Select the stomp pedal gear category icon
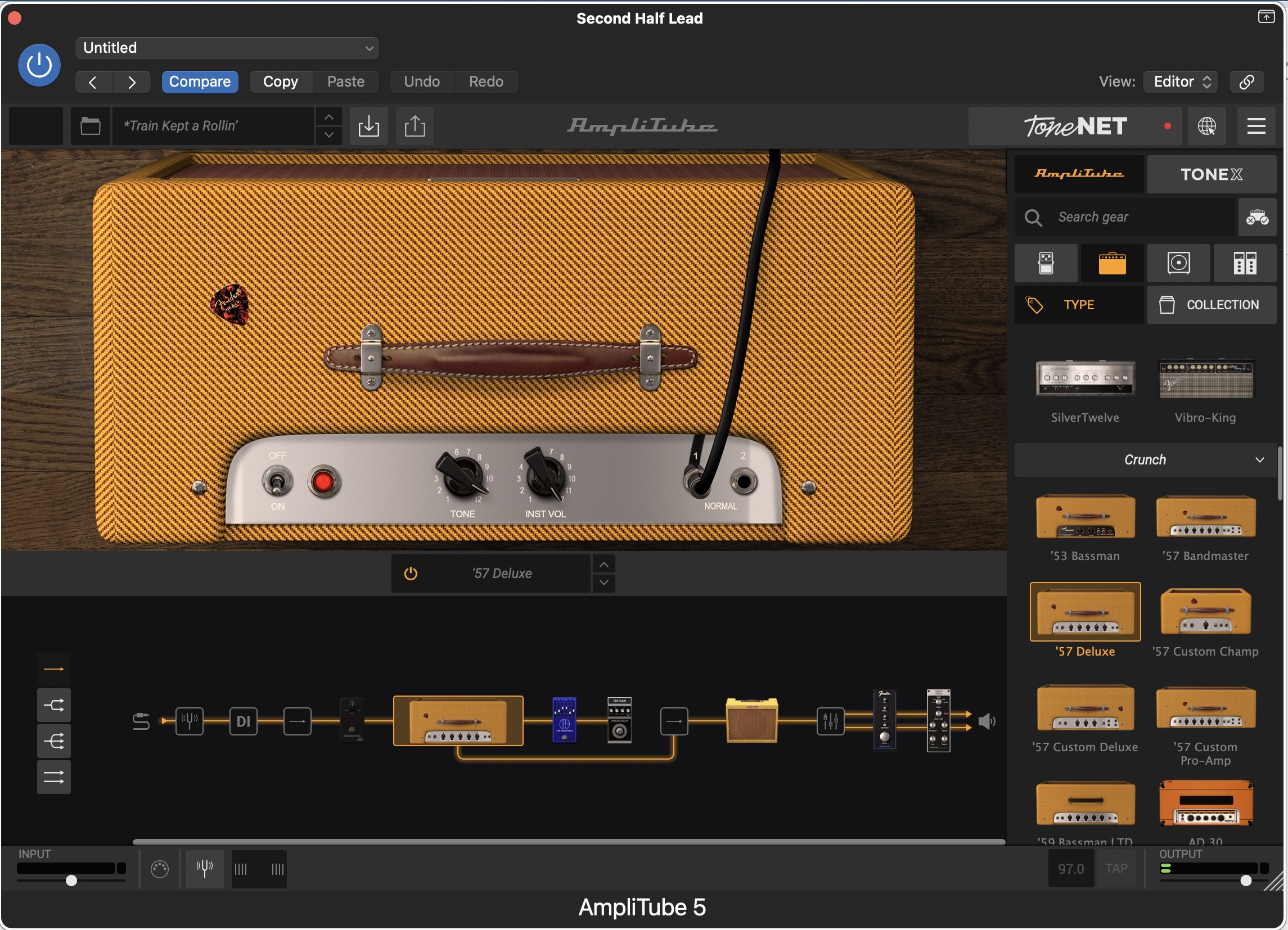This screenshot has height=930, width=1288. tap(1046, 264)
